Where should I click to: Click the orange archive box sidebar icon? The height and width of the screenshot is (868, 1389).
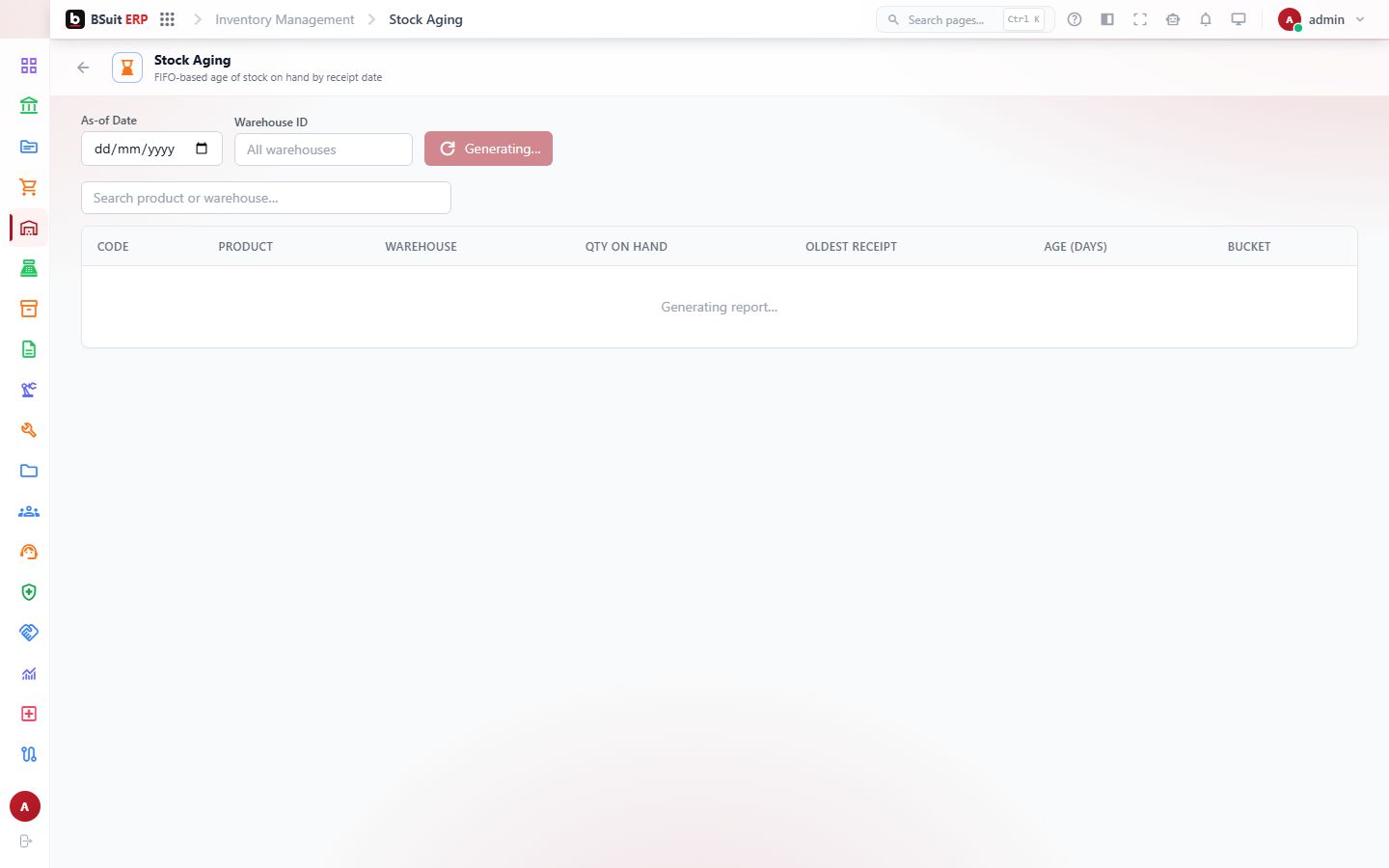(29, 309)
